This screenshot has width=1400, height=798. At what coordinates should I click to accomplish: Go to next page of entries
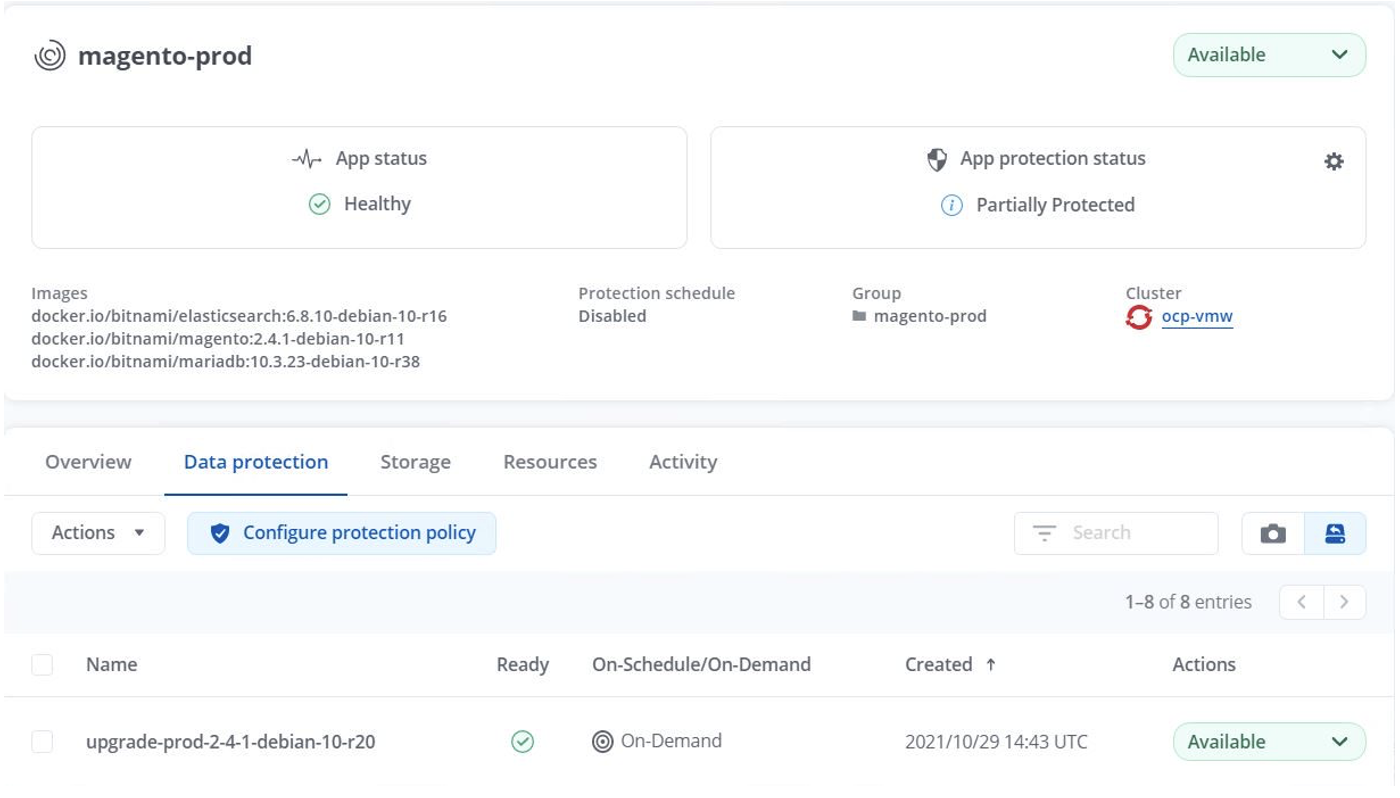click(1344, 602)
